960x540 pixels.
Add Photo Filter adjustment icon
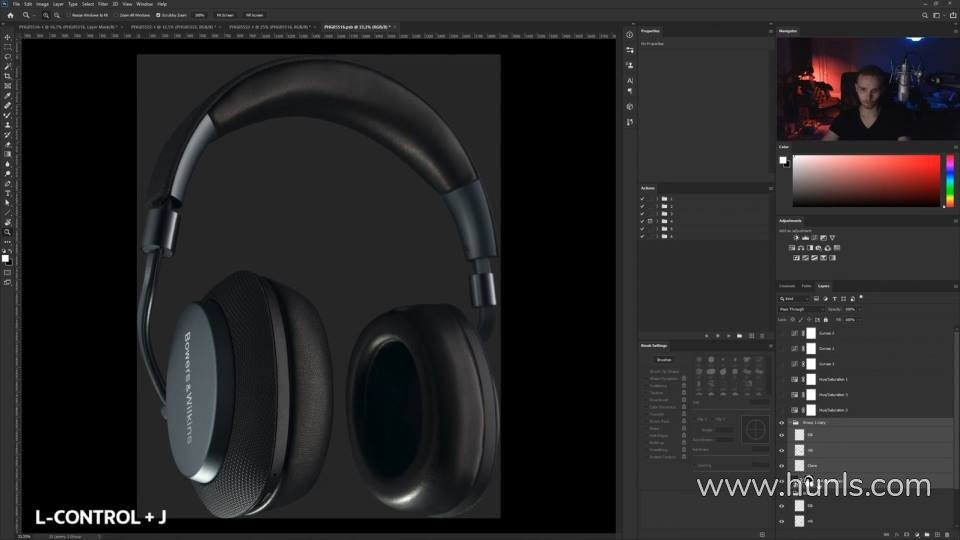click(819, 248)
